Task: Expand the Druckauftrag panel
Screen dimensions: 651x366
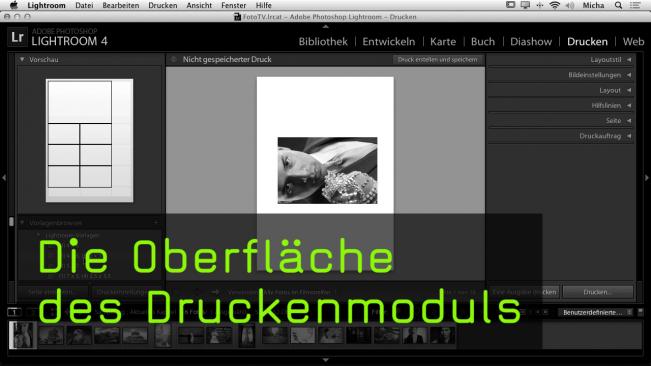Action: (x=629, y=136)
